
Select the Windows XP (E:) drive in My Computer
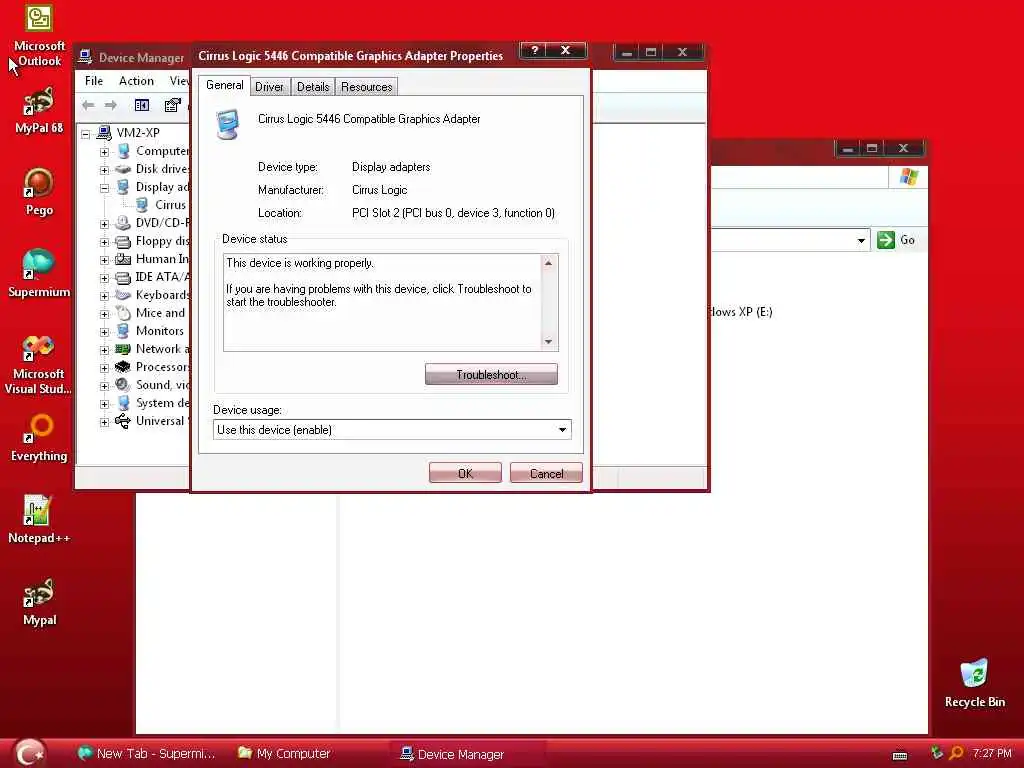point(741,312)
